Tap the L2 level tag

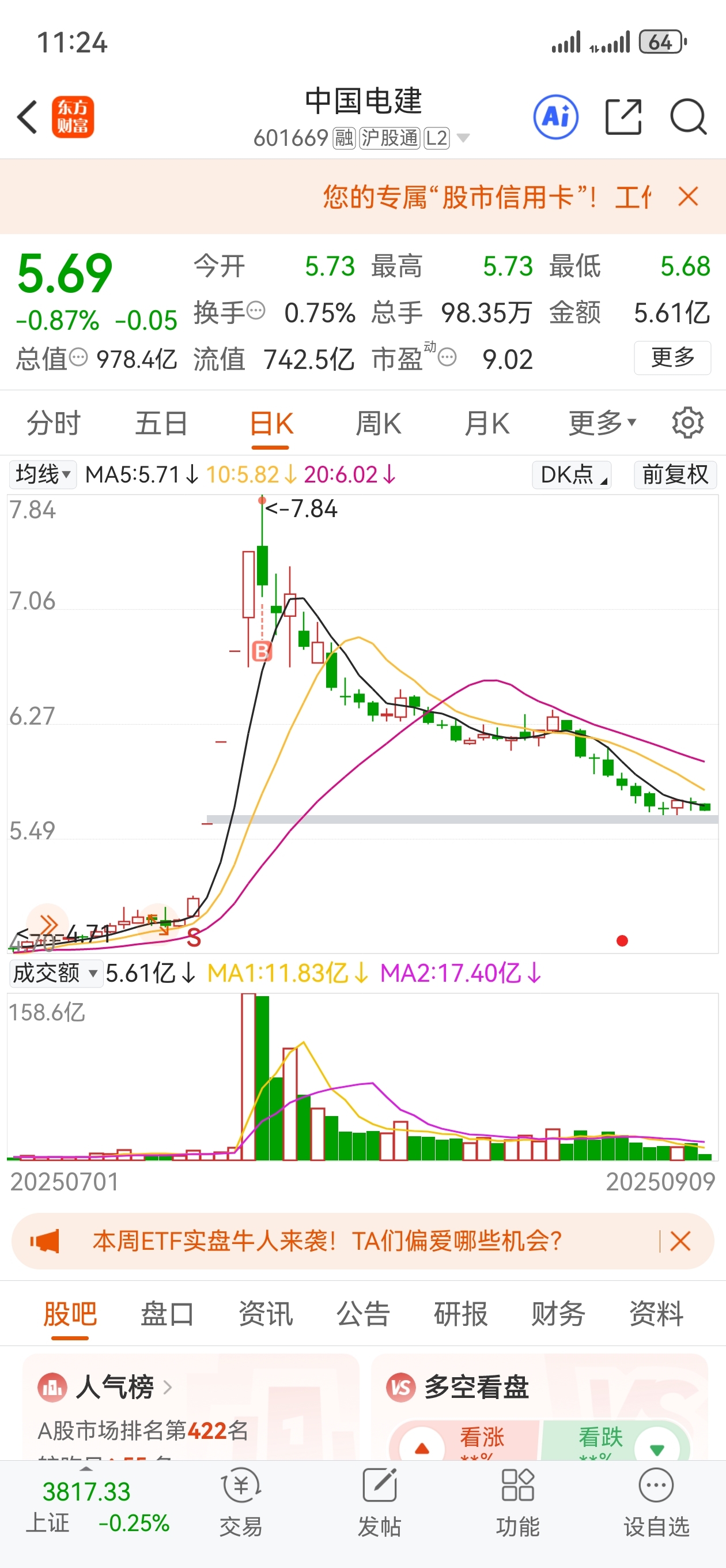[436, 138]
